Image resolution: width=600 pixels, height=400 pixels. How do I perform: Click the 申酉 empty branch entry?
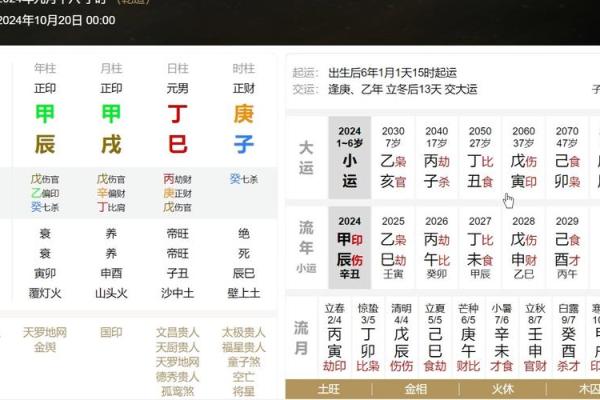click(x=111, y=273)
